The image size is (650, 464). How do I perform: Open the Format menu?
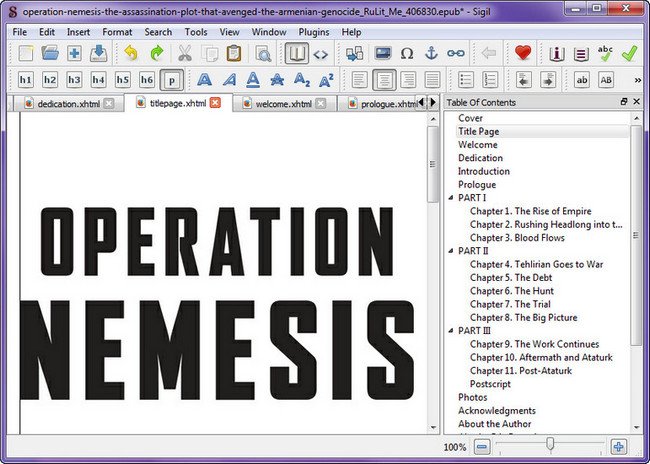tap(117, 32)
